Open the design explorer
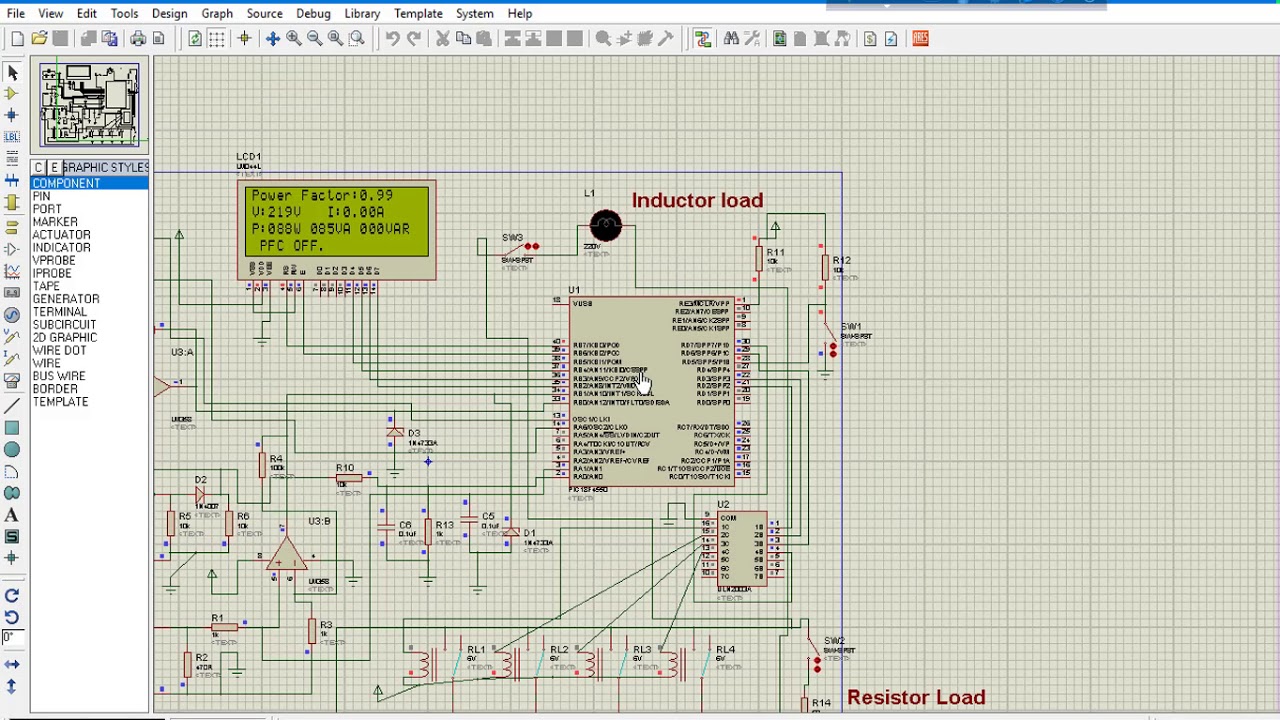The width and height of the screenshot is (1280, 720). (x=780, y=39)
